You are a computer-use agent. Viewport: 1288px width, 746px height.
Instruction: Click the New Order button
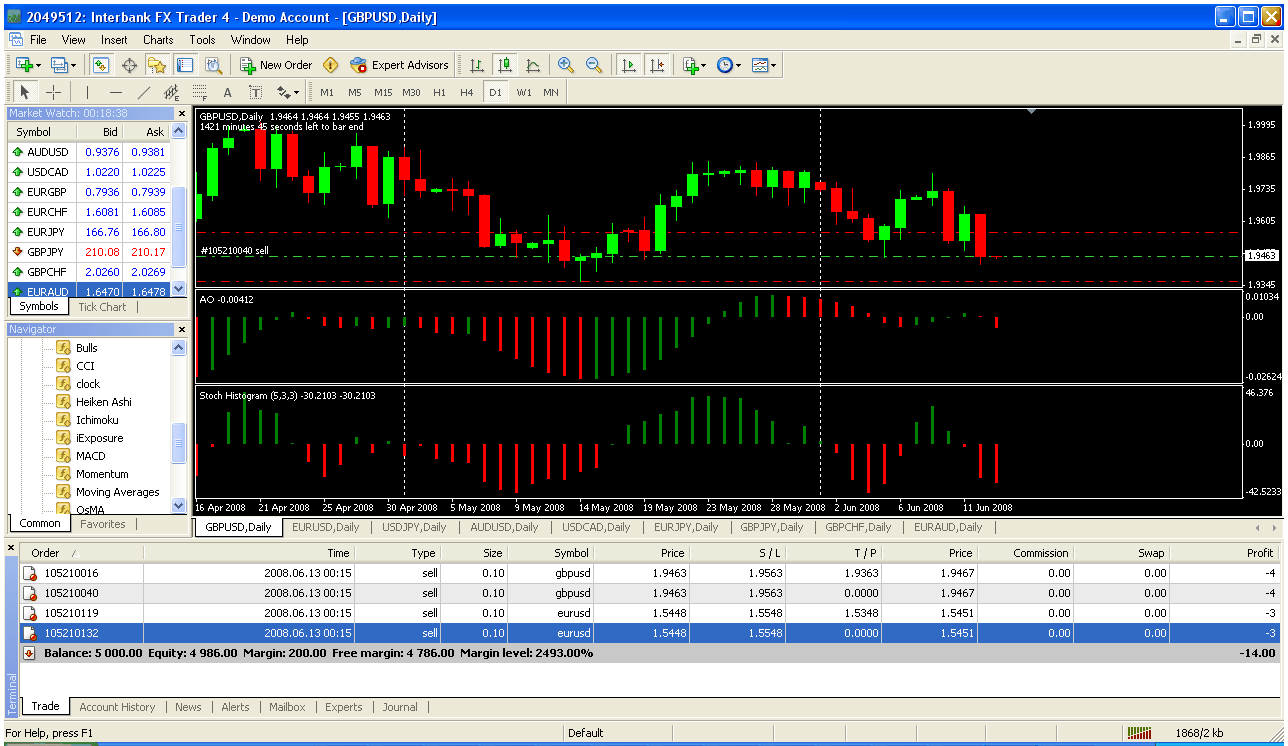[276, 65]
